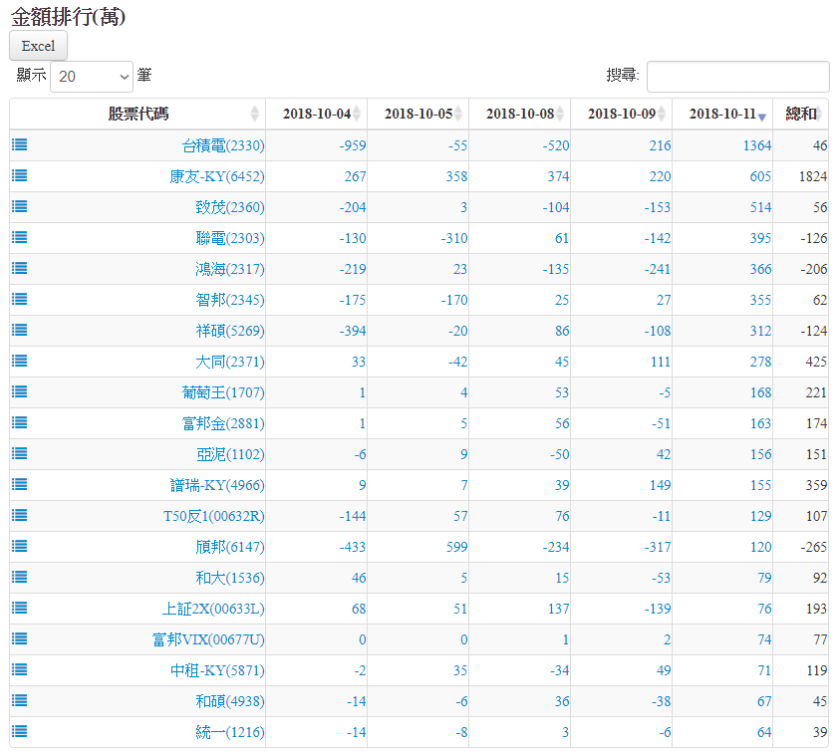Open the list icon for 大同(2371)

pos(20,361)
